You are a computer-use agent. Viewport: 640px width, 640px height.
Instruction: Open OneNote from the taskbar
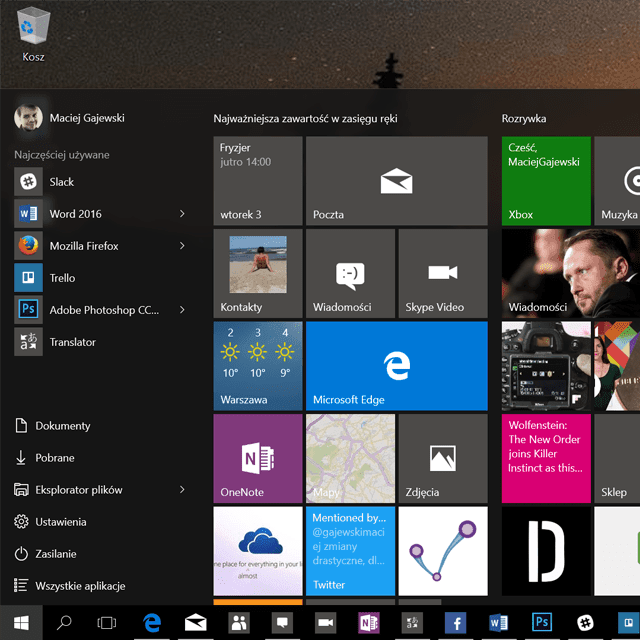(369, 622)
